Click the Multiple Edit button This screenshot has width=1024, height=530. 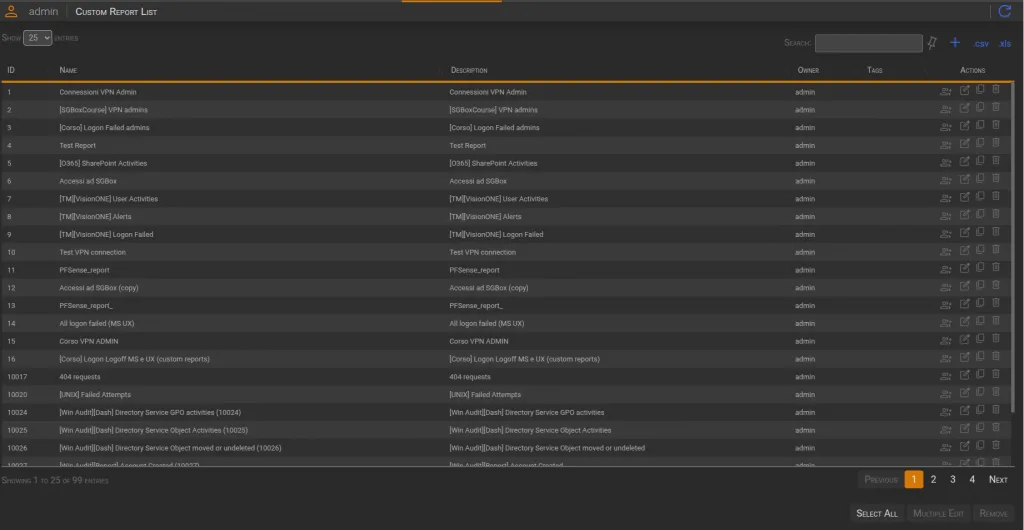coord(938,514)
